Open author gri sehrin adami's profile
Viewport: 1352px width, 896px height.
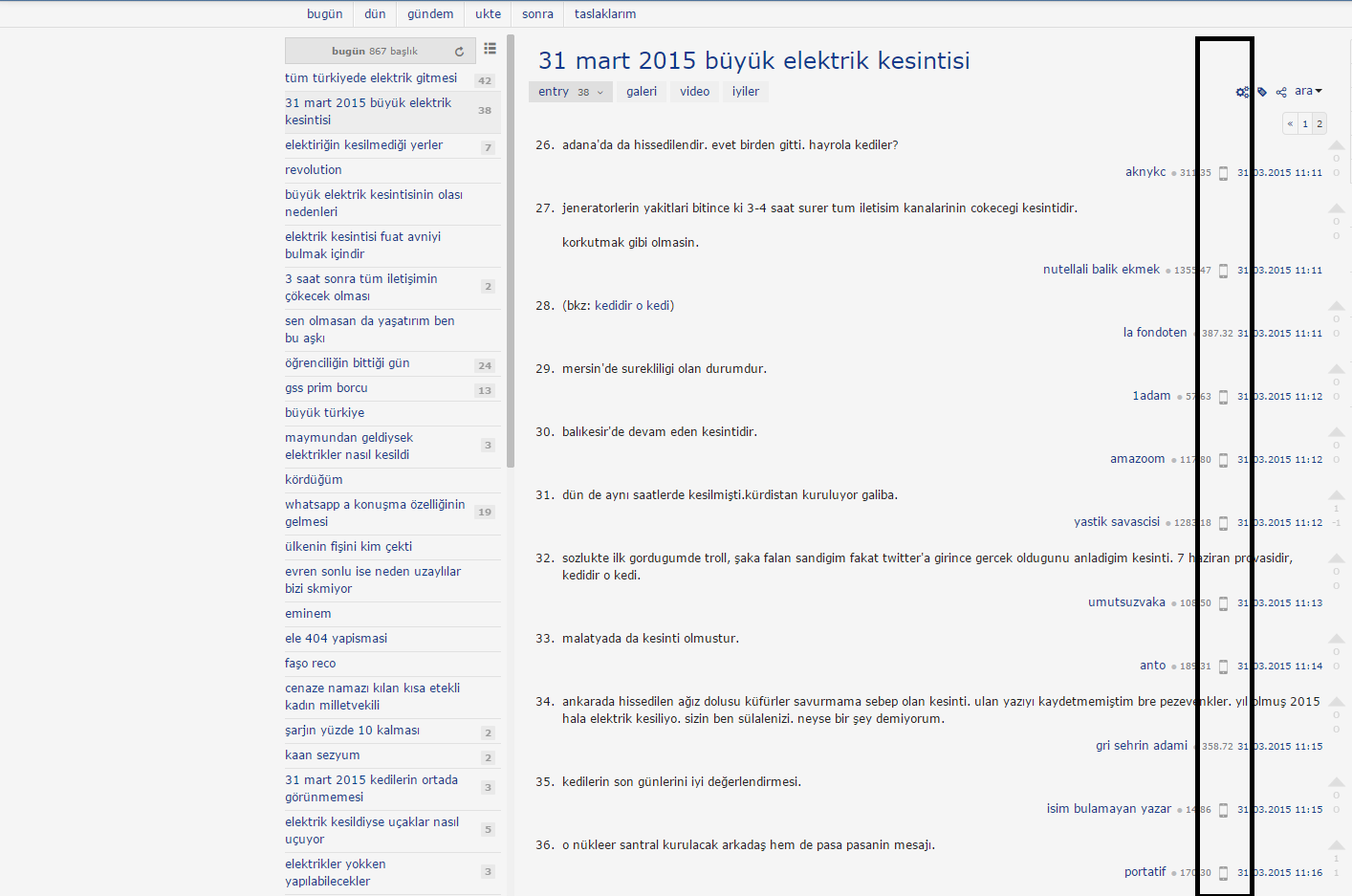click(x=1142, y=746)
